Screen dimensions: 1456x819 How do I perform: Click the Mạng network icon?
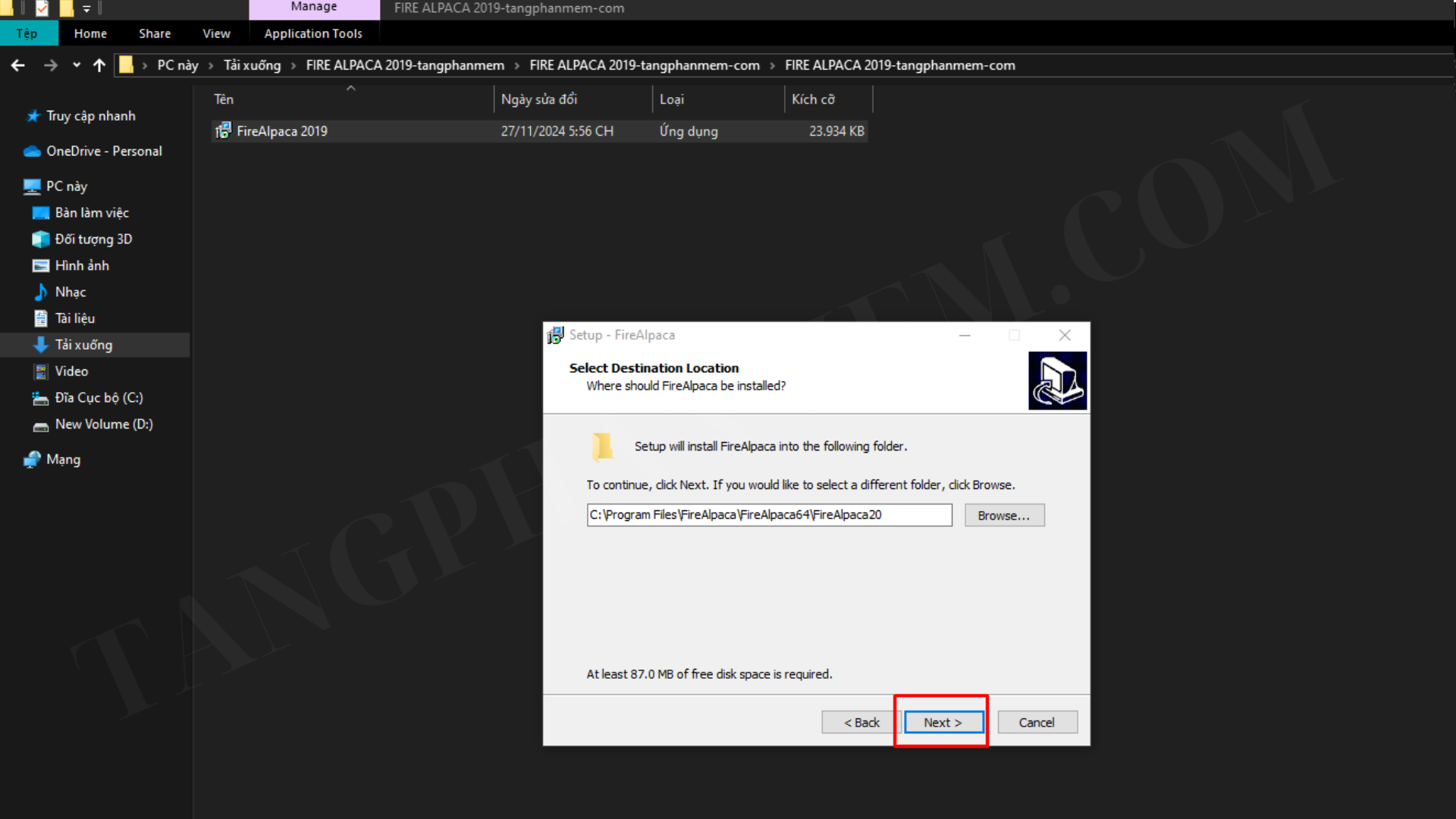(32, 460)
